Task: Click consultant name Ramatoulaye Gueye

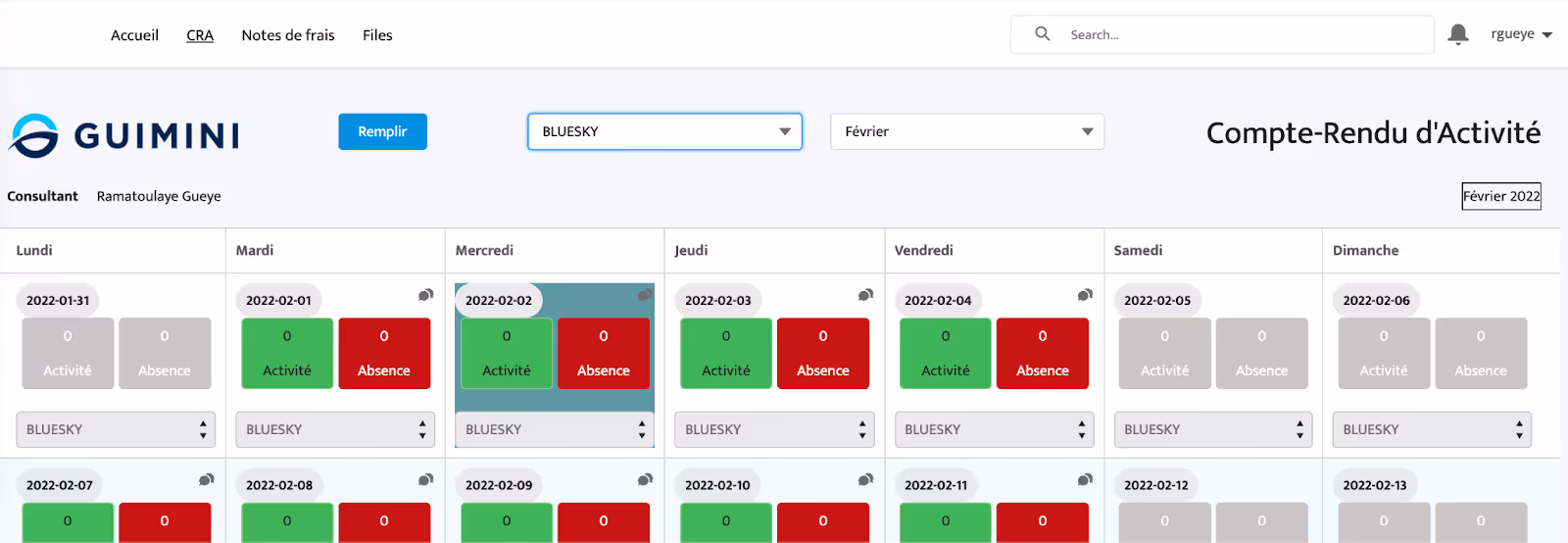Action: (x=159, y=196)
